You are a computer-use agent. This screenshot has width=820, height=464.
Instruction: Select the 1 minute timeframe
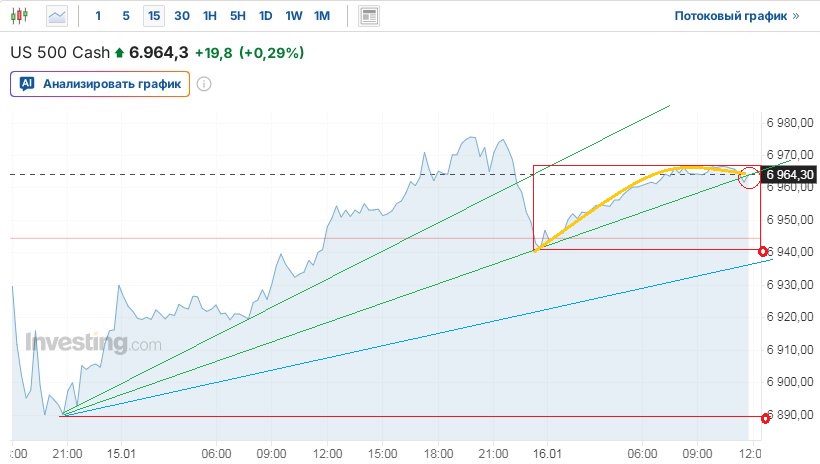tap(98, 16)
